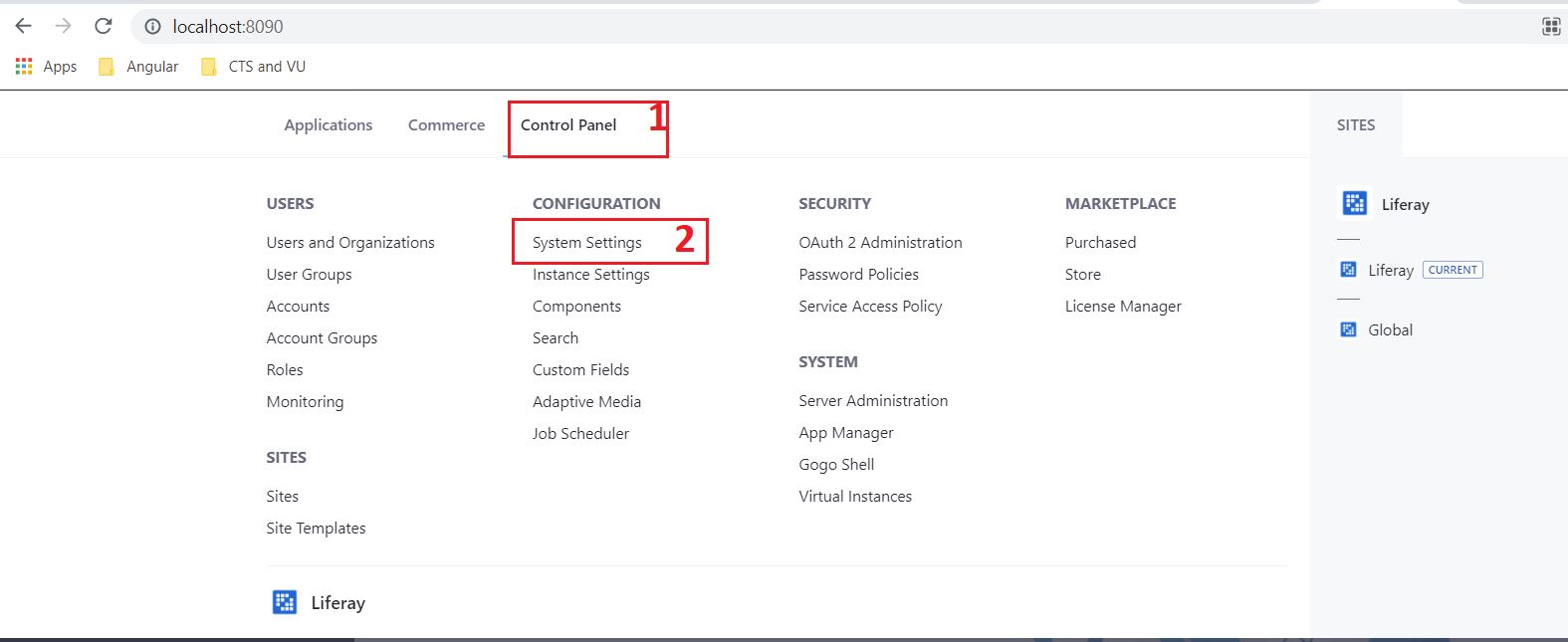The width and height of the screenshot is (1568, 642).
Task: Click the Liferay logo in the menu footer
Action: (285, 602)
